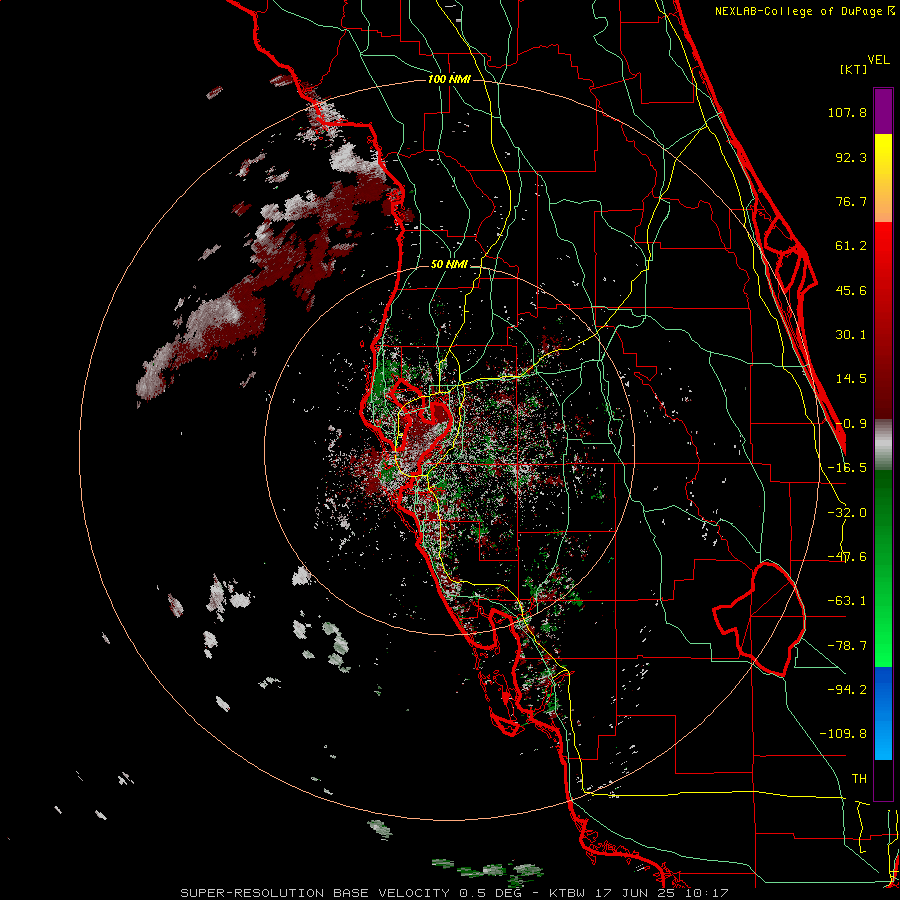Click the -47.6 velocity scale value

point(847,557)
